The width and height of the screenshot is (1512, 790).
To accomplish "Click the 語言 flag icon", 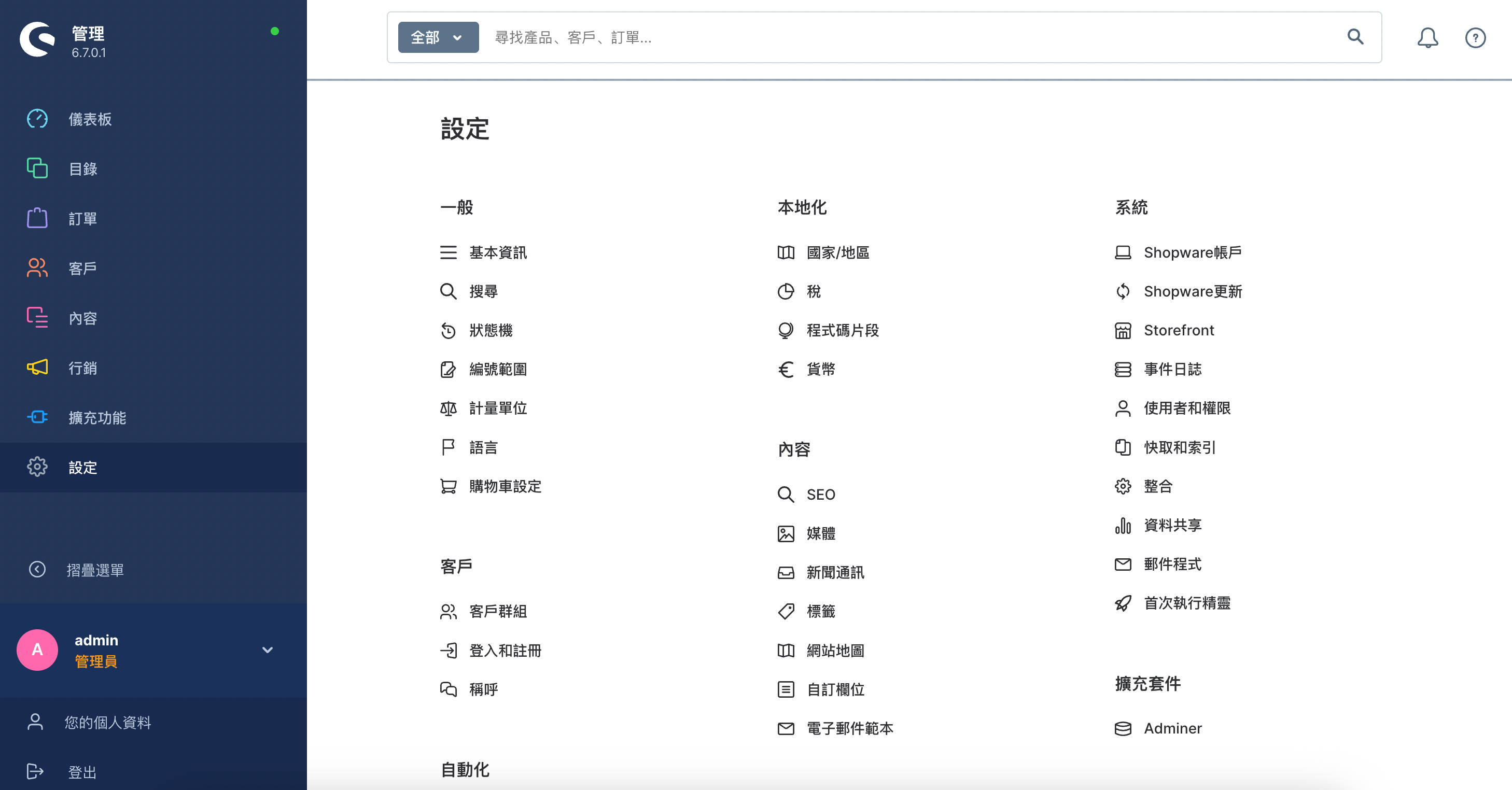I will click(x=448, y=447).
